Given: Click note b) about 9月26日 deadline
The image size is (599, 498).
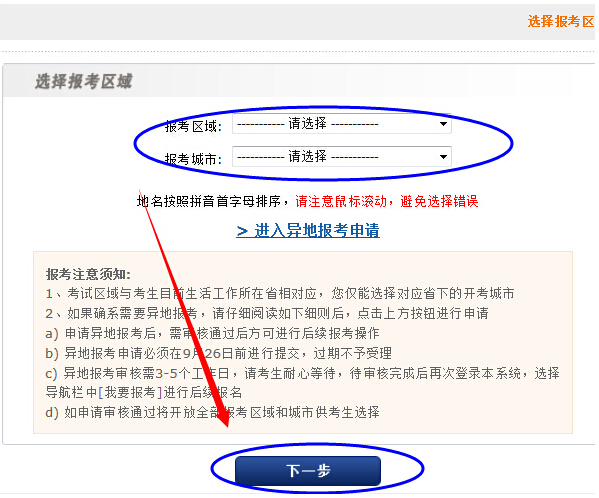Looking at the screenshot, I should 219,353.
